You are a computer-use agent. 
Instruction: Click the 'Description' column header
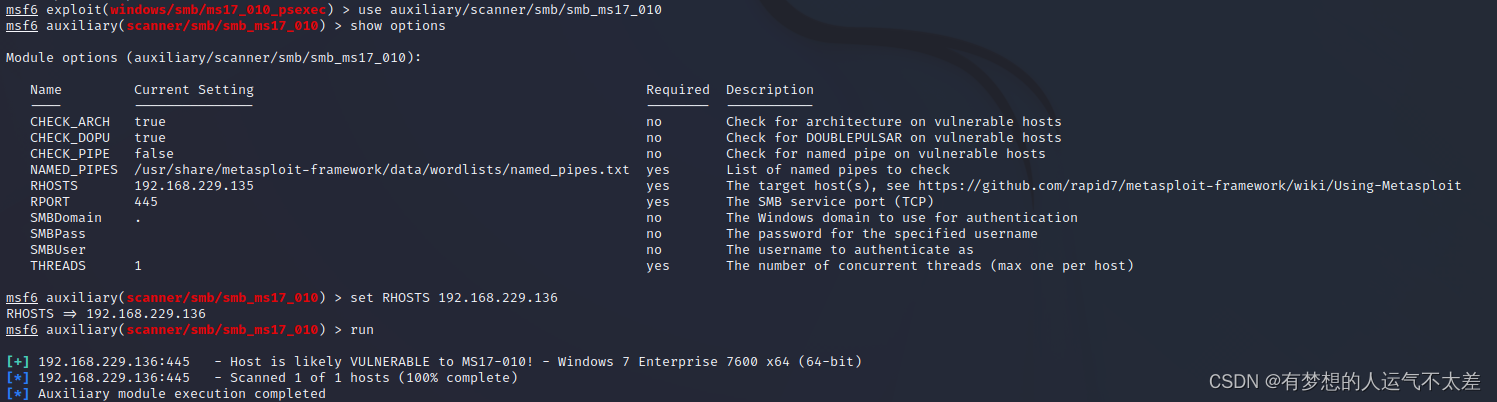pos(770,90)
